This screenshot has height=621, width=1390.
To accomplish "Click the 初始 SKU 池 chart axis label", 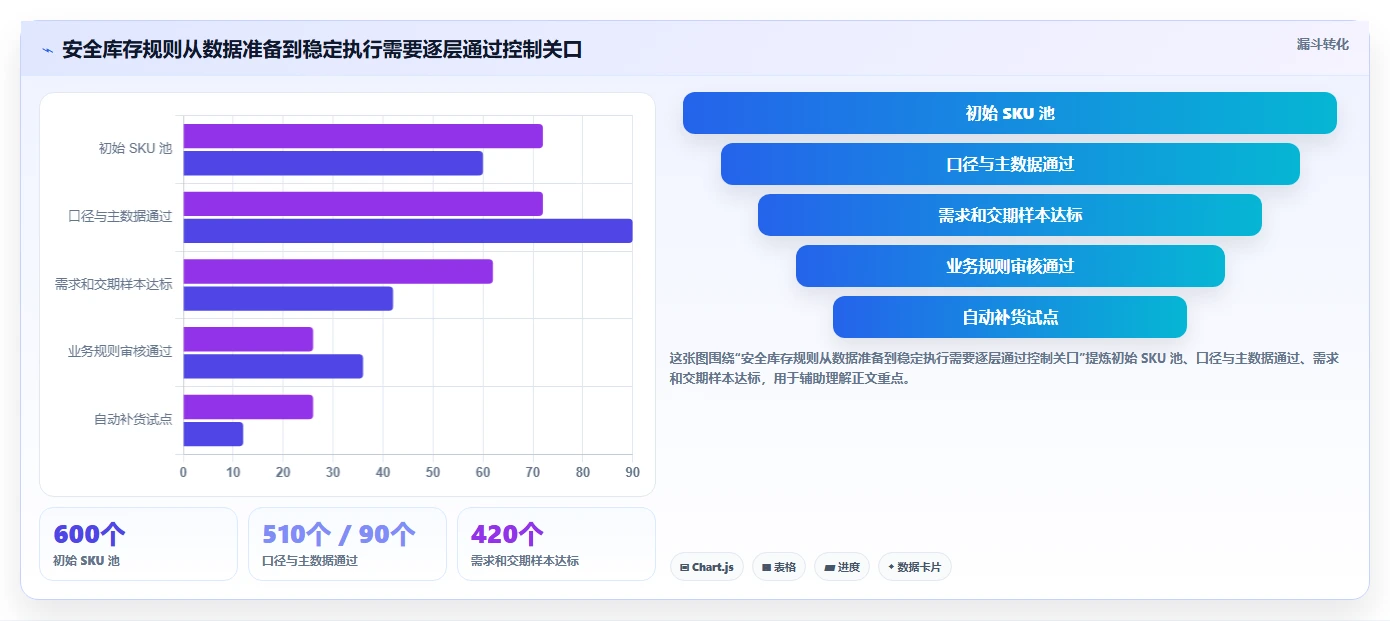I will click(135, 148).
